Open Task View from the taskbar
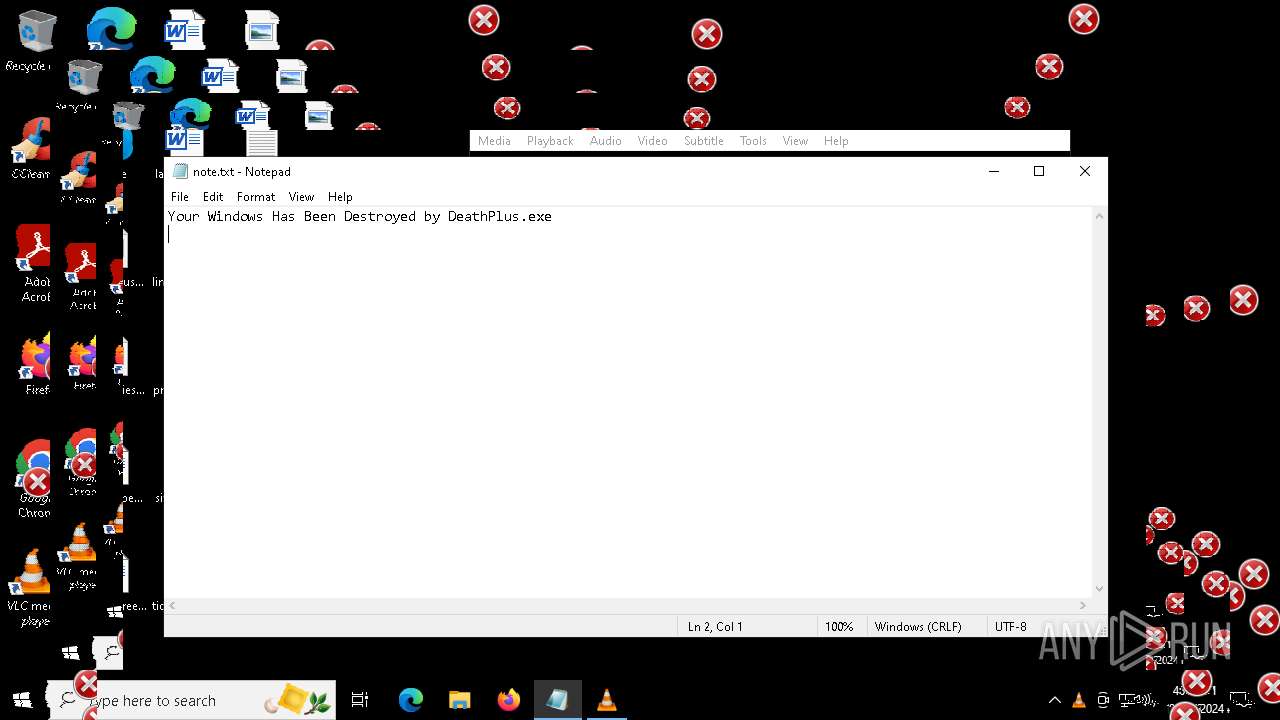The image size is (1280, 720). [x=360, y=700]
